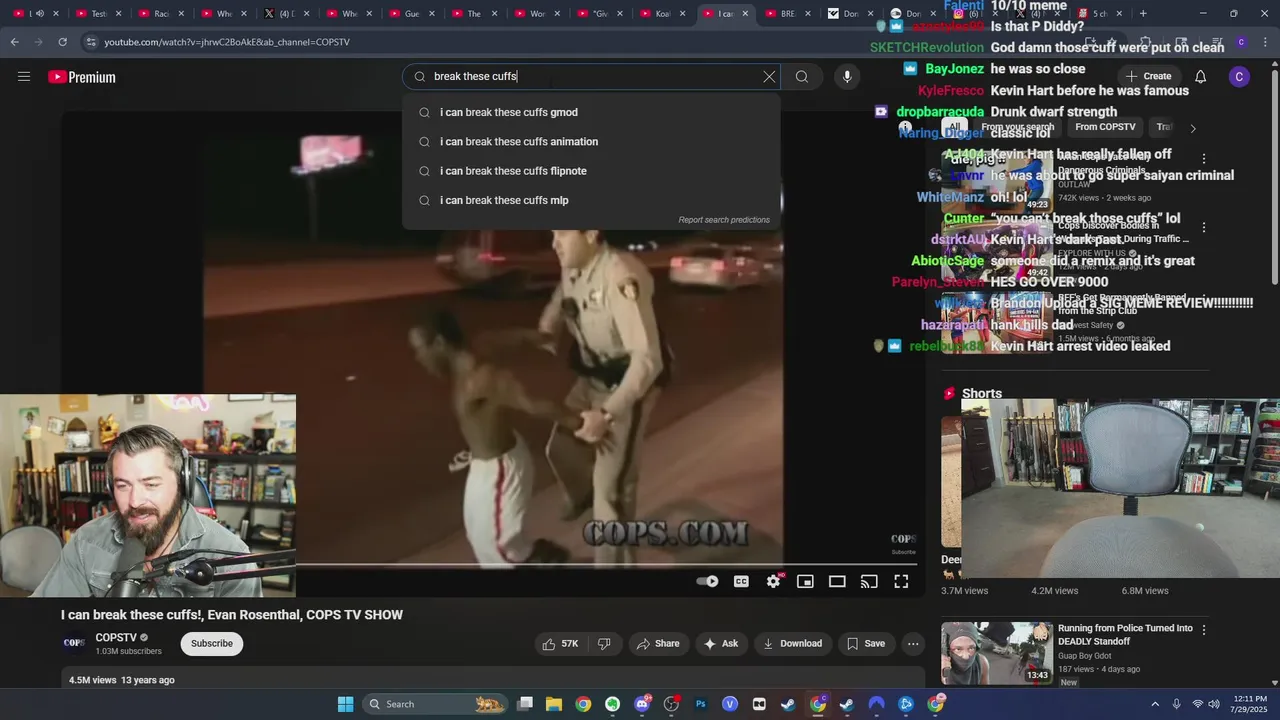Open options for Cops Discover Bodies video
Image resolution: width=1280 pixels, height=720 pixels.
point(1204,227)
